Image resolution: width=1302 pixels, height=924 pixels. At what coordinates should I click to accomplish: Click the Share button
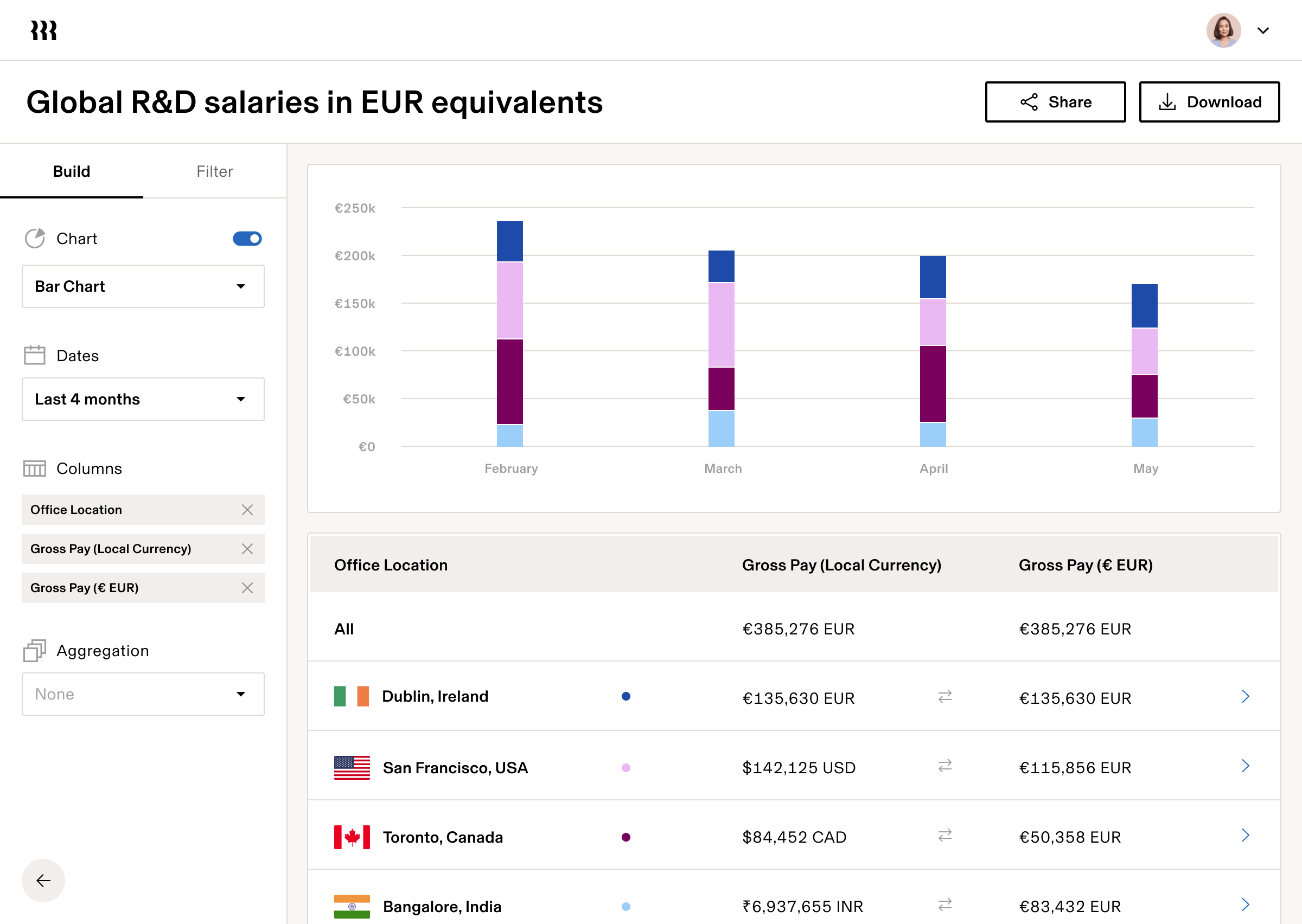1055,102
